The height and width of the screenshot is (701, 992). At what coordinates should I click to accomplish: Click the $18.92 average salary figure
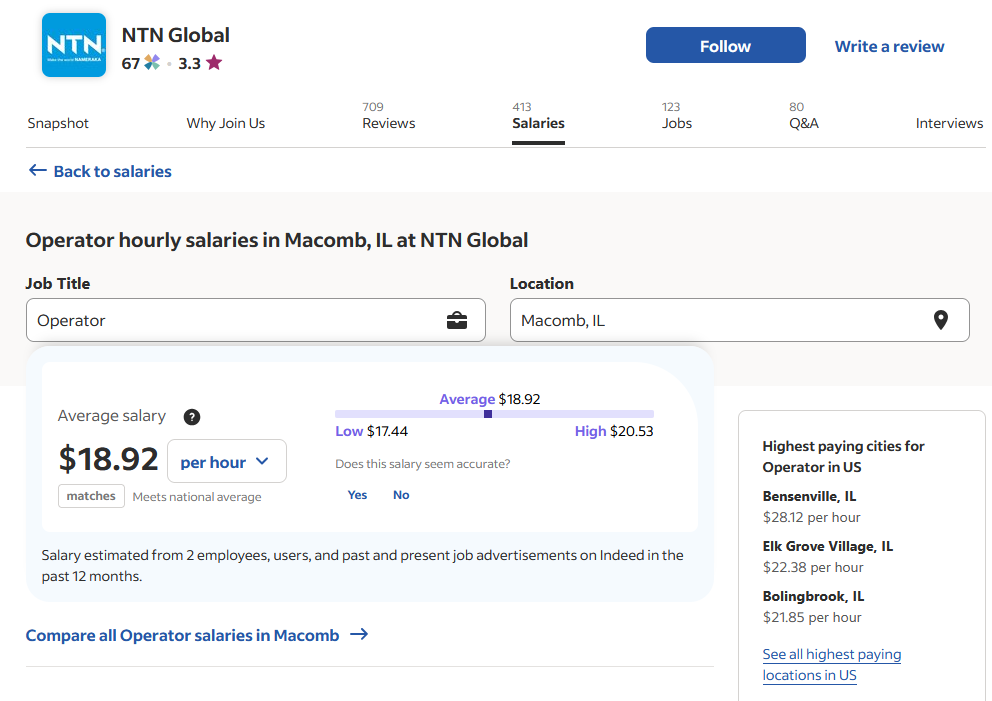pyautogui.click(x=108, y=459)
